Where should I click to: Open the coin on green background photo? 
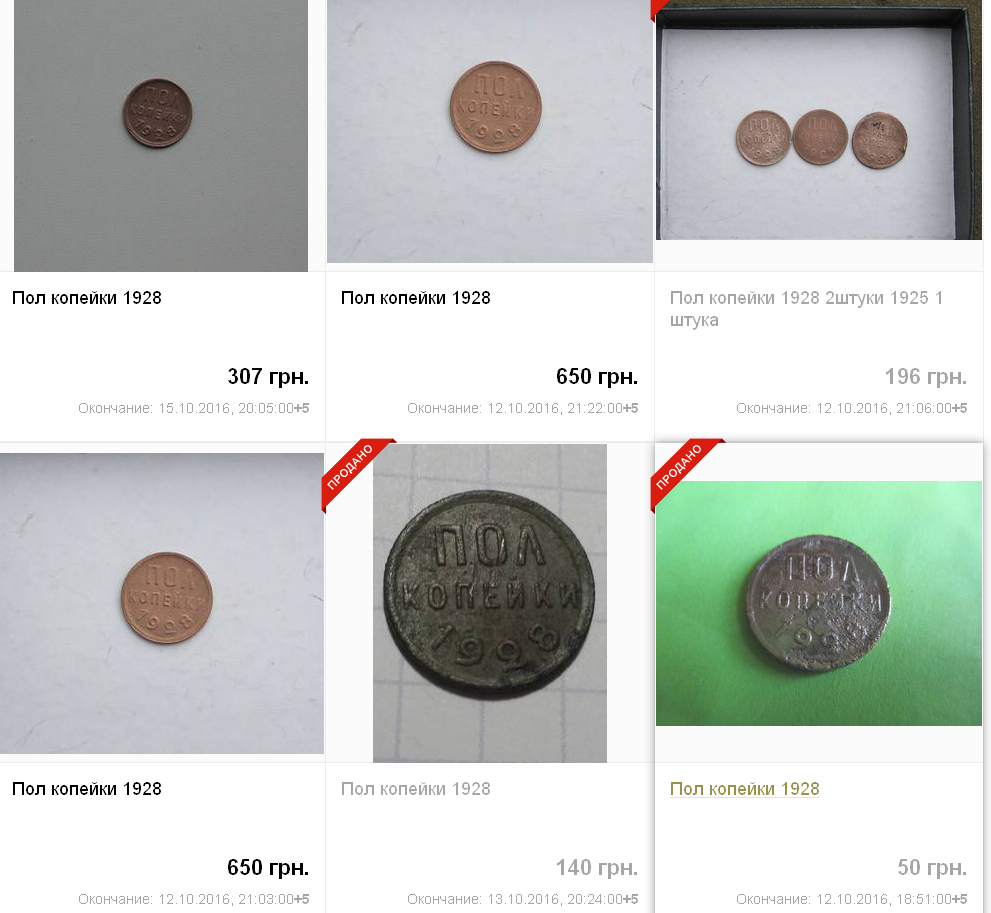point(818,603)
